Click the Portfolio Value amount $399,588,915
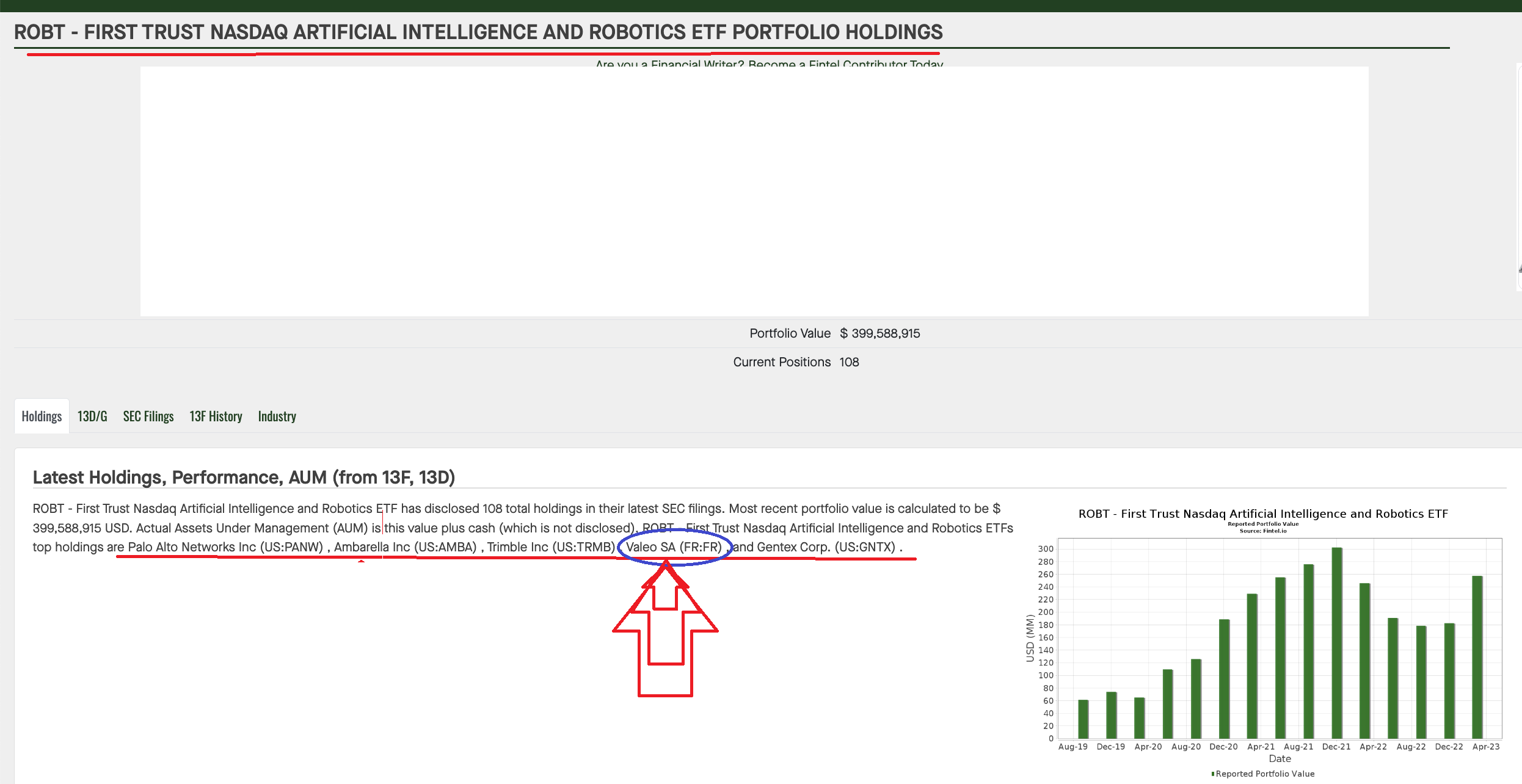The height and width of the screenshot is (784, 1522). click(879, 333)
